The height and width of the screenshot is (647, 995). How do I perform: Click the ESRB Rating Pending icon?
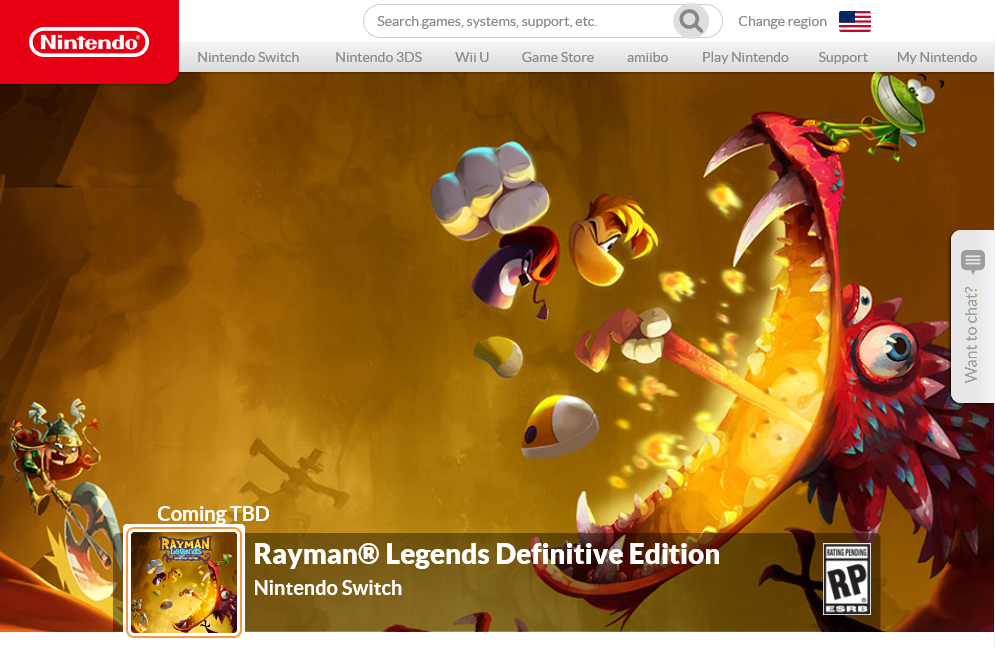847,579
